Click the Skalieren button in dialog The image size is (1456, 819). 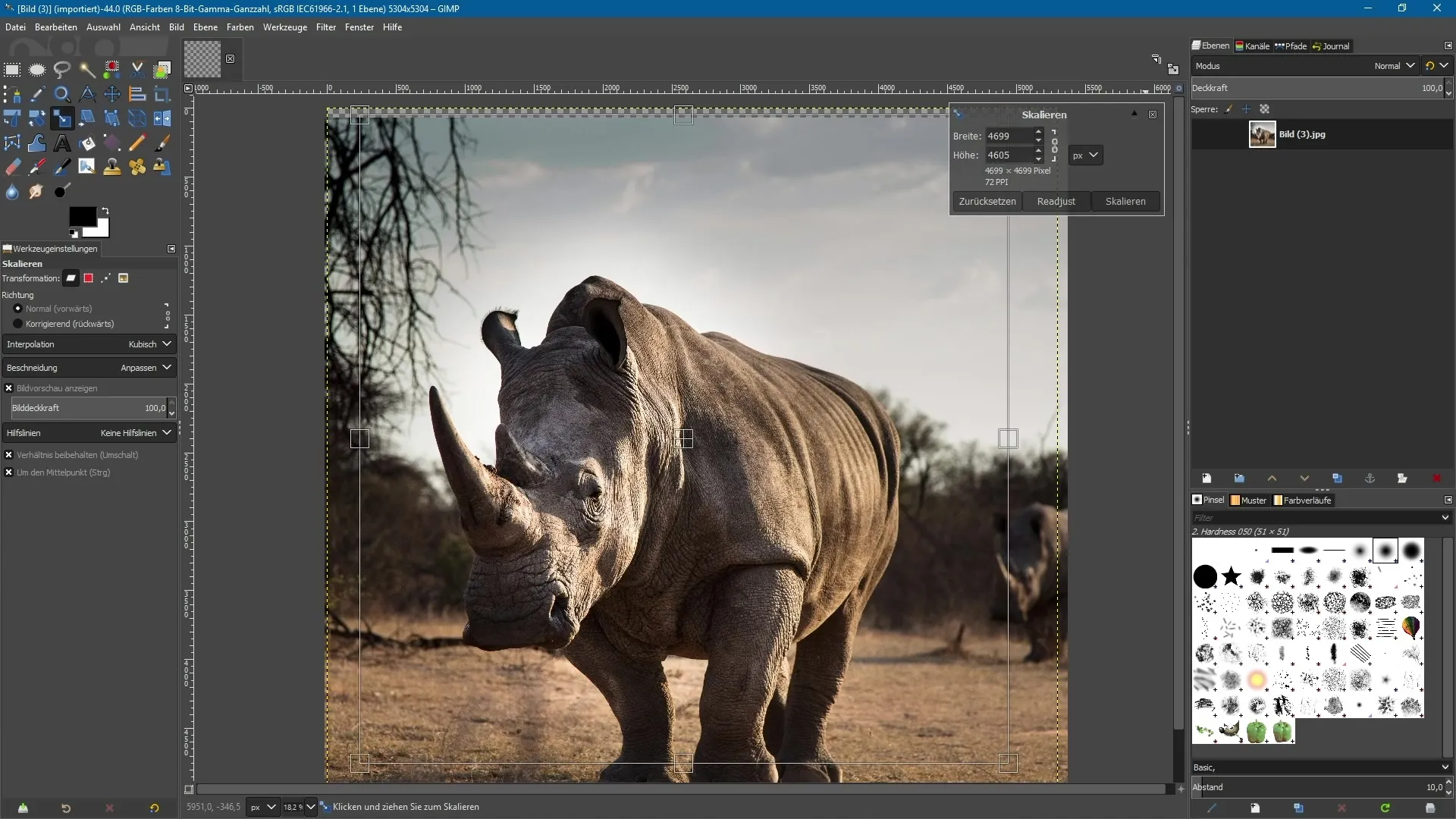(x=1125, y=202)
